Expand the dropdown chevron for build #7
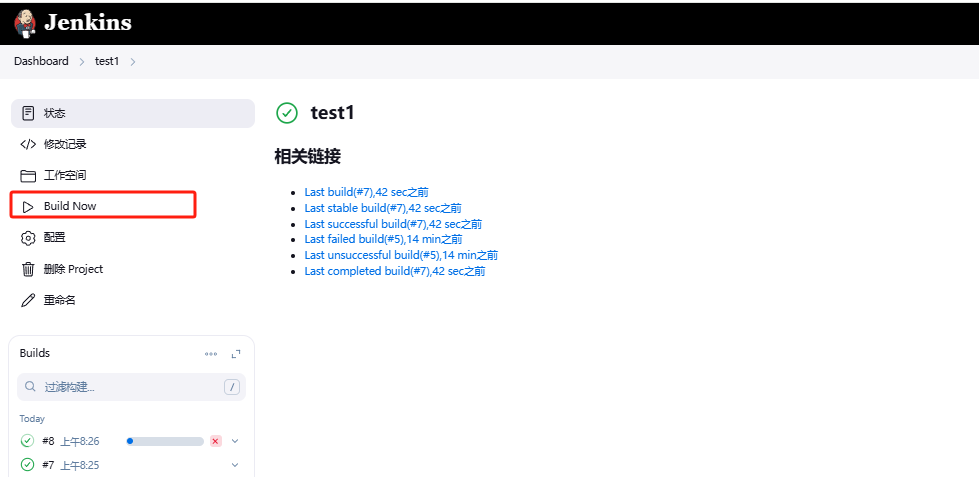 click(x=235, y=465)
